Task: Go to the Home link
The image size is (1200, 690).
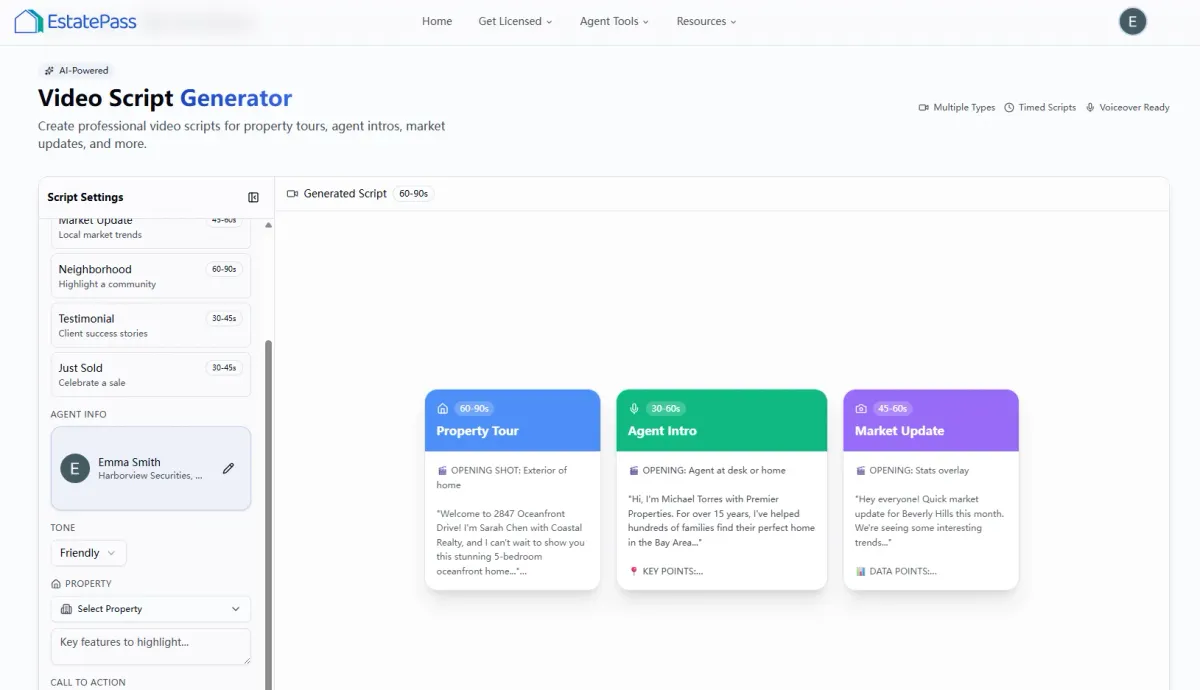Action: tap(437, 21)
